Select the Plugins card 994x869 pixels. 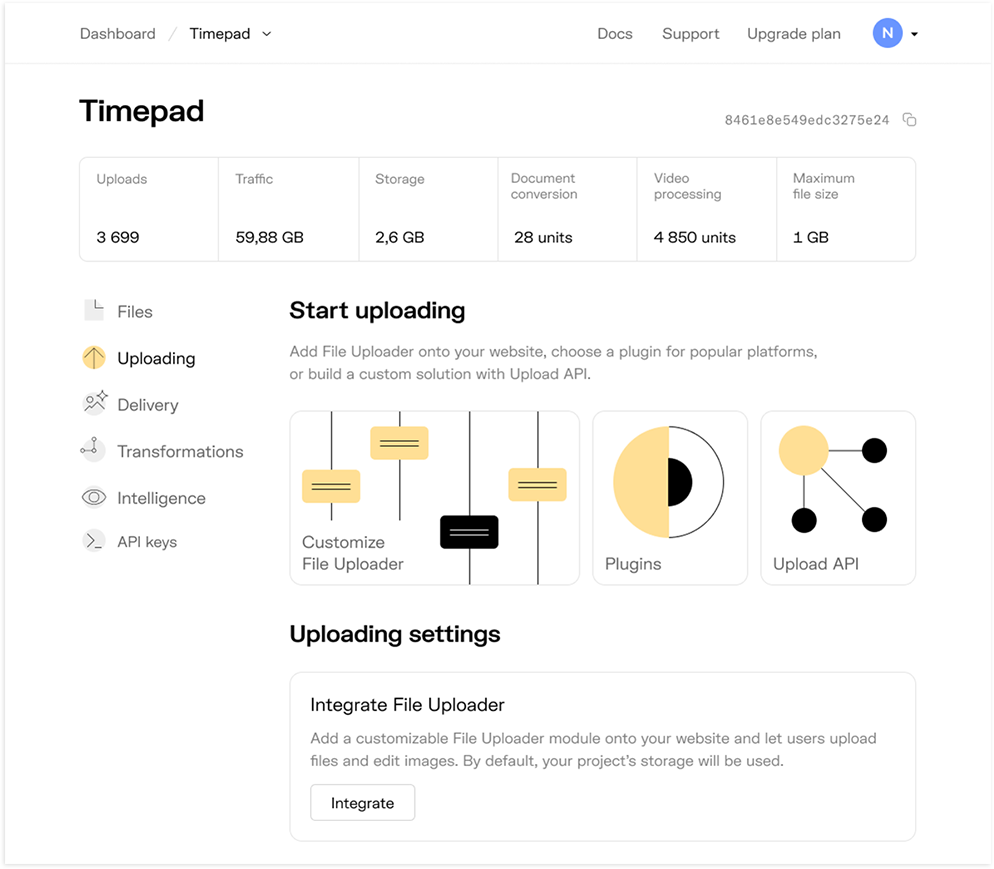669,497
